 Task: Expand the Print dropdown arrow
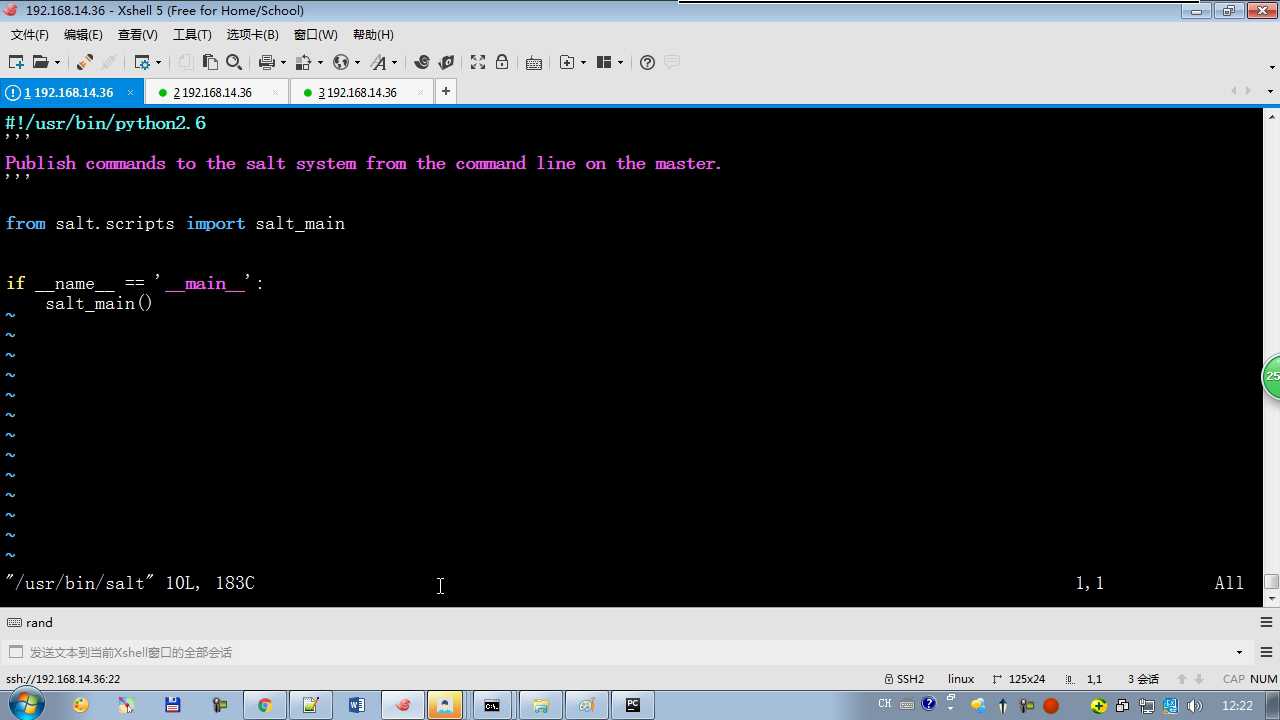click(283, 62)
